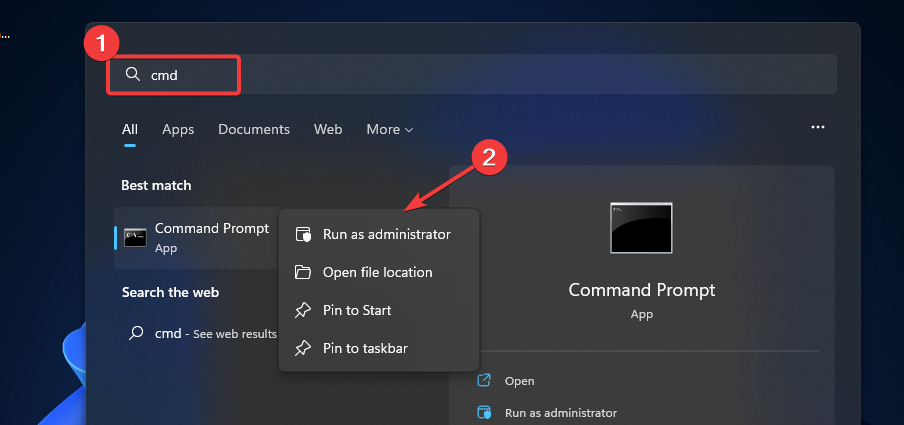904x425 pixels.
Task: Choose Open file location in context menu
Action: [x=379, y=272]
